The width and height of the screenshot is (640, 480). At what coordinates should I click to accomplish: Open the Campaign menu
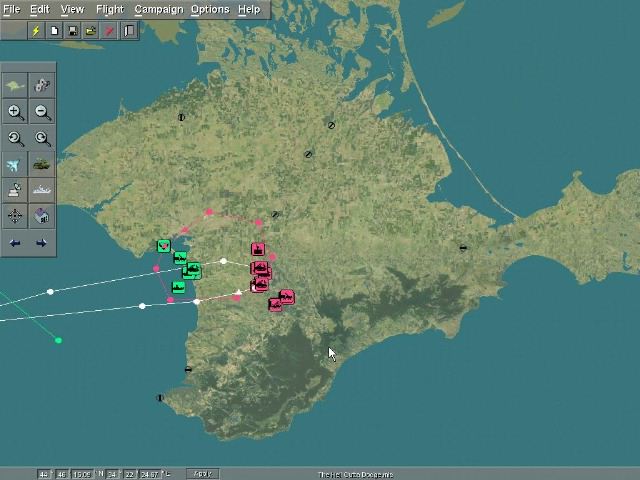[x=159, y=9]
